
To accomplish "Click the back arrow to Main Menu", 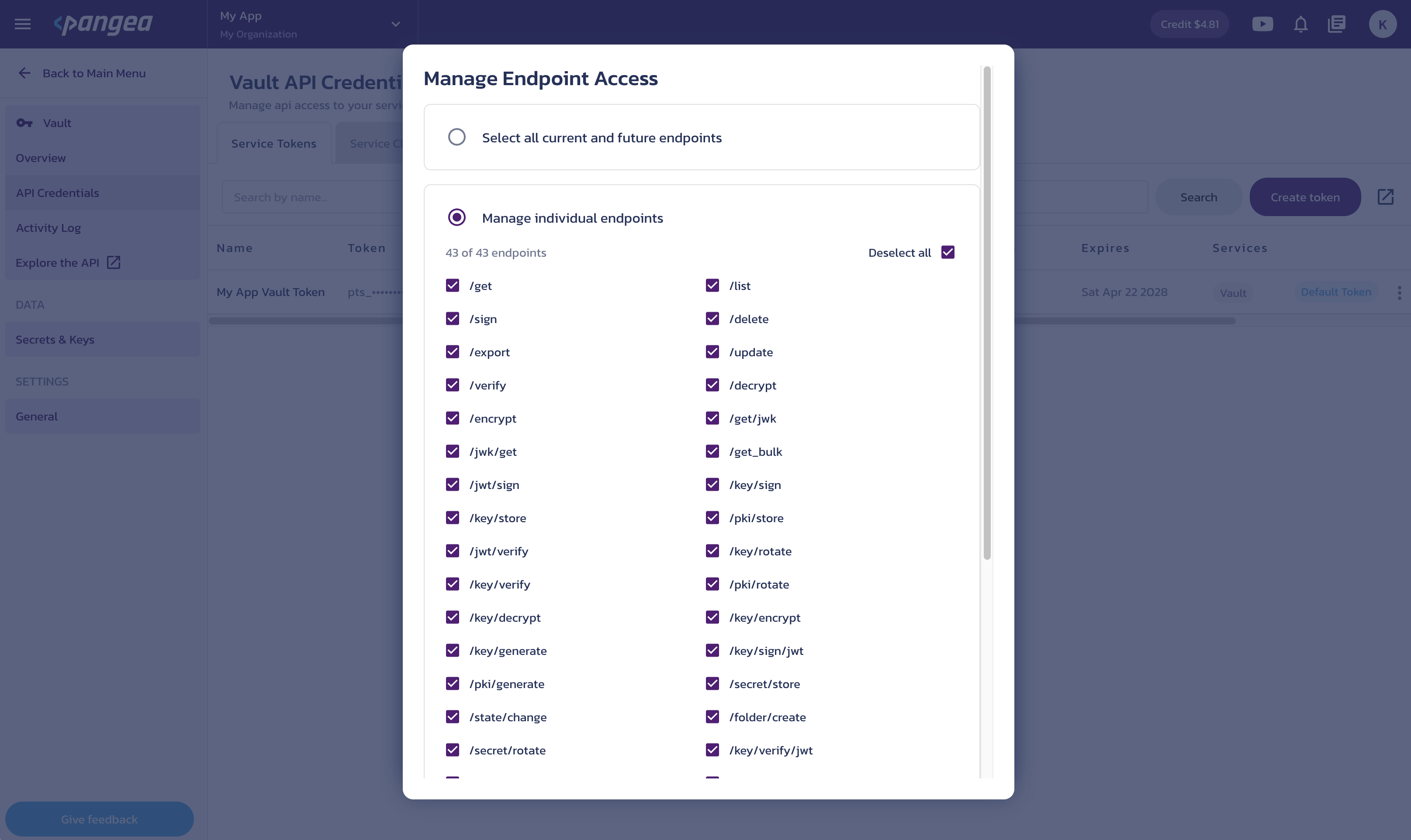I will click(x=24, y=73).
